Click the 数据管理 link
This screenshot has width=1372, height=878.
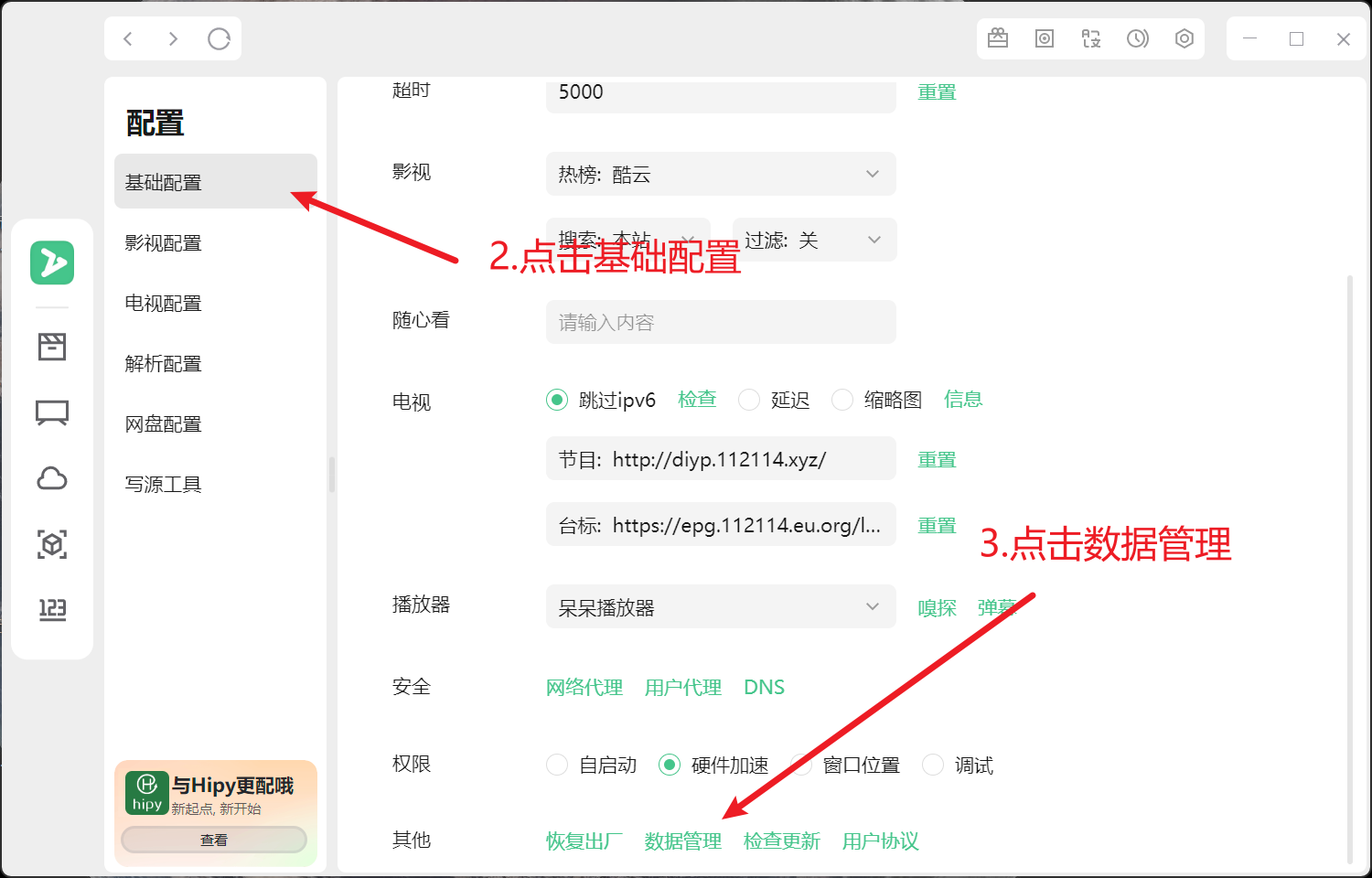tap(683, 841)
